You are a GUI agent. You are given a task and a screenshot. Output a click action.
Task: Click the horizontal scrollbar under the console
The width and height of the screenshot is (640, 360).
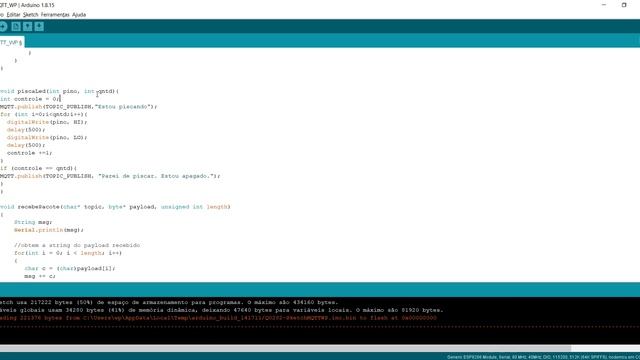[x=285, y=349]
